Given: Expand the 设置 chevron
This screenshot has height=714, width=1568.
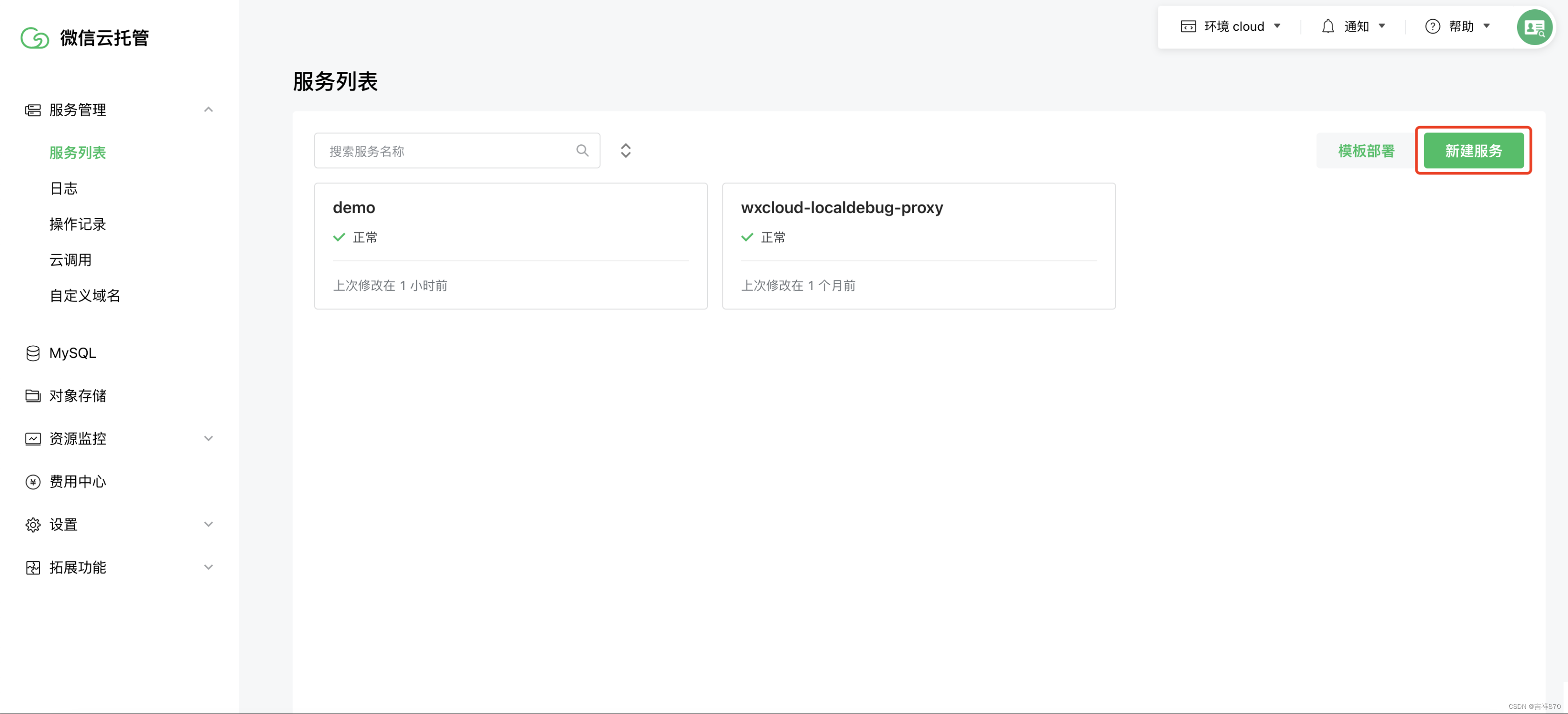Looking at the screenshot, I should coord(208,524).
